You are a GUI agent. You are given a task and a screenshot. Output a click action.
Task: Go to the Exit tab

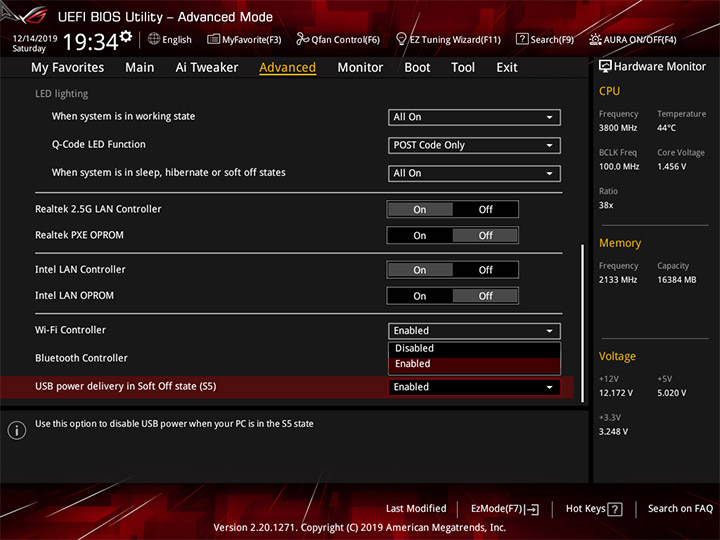506,68
